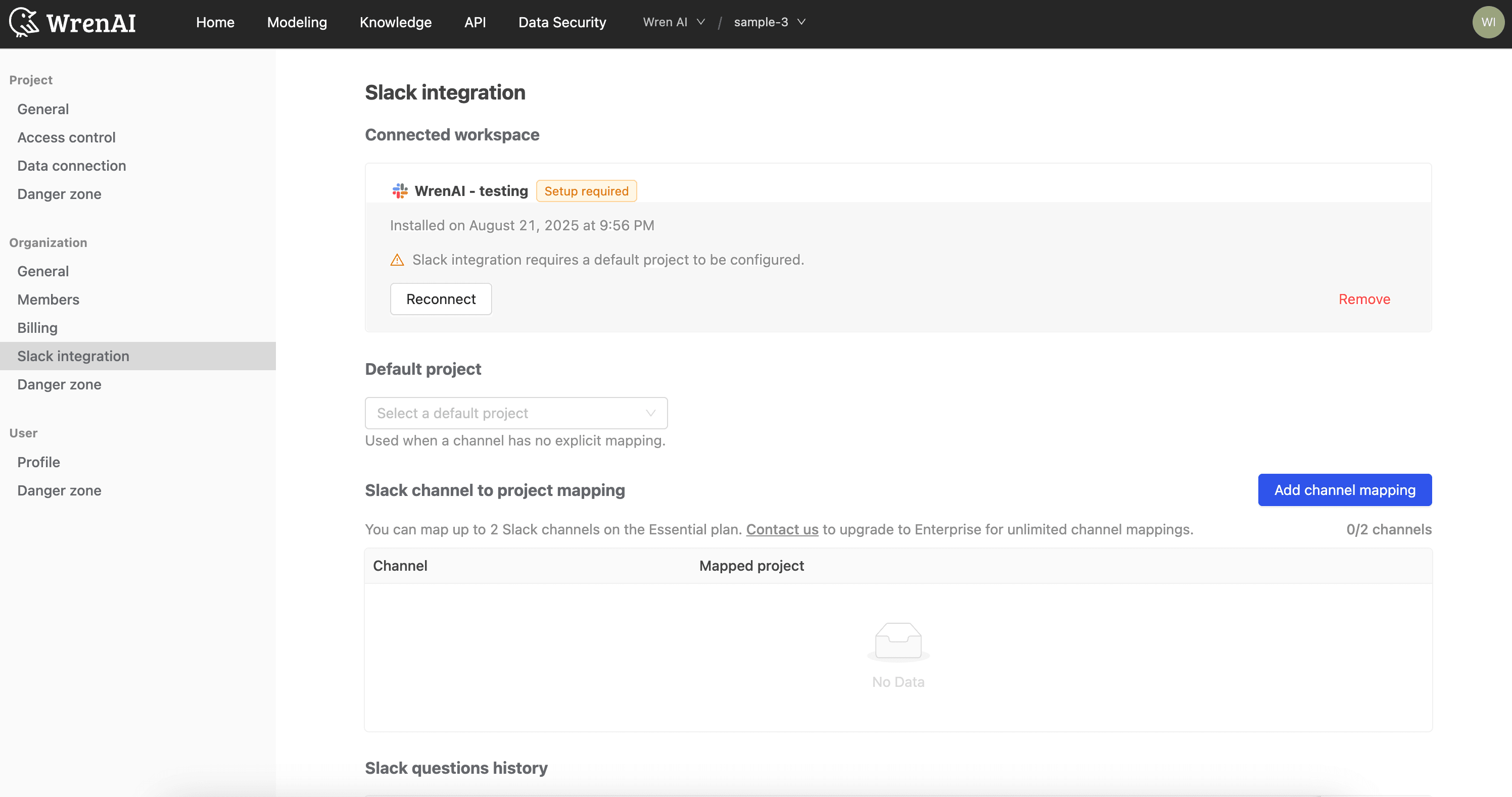The image size is (1512, 797).
Task: Open the WI user avatar
Action: click(1489, 22)
